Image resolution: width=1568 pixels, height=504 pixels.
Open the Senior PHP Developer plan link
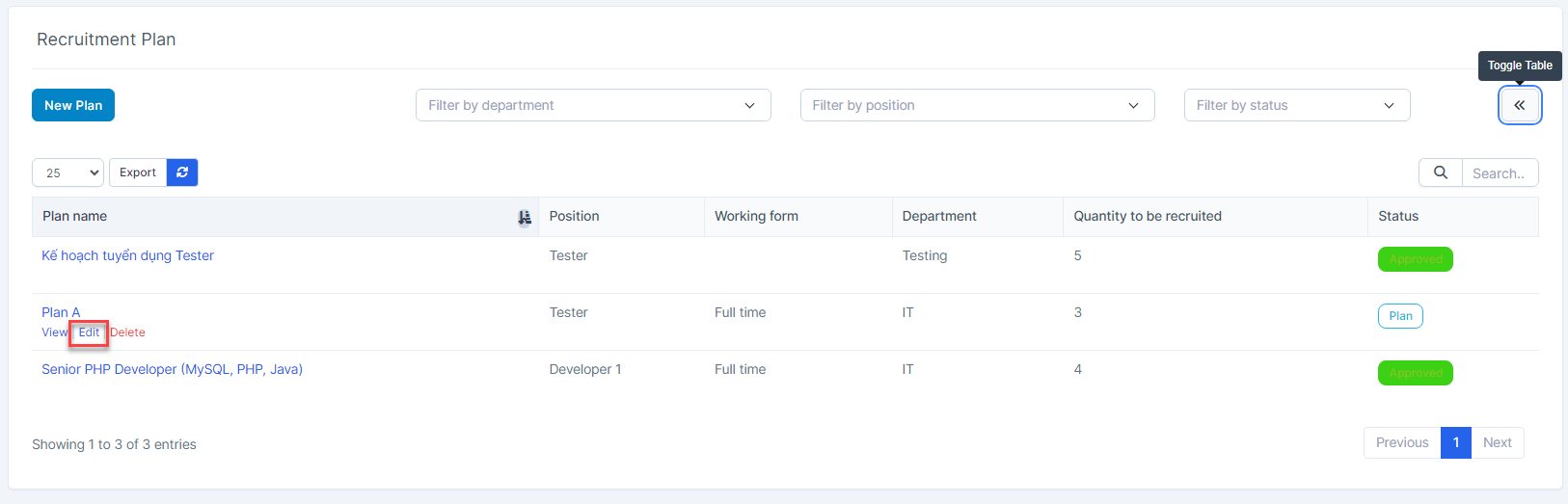click(x=172, y=369)
